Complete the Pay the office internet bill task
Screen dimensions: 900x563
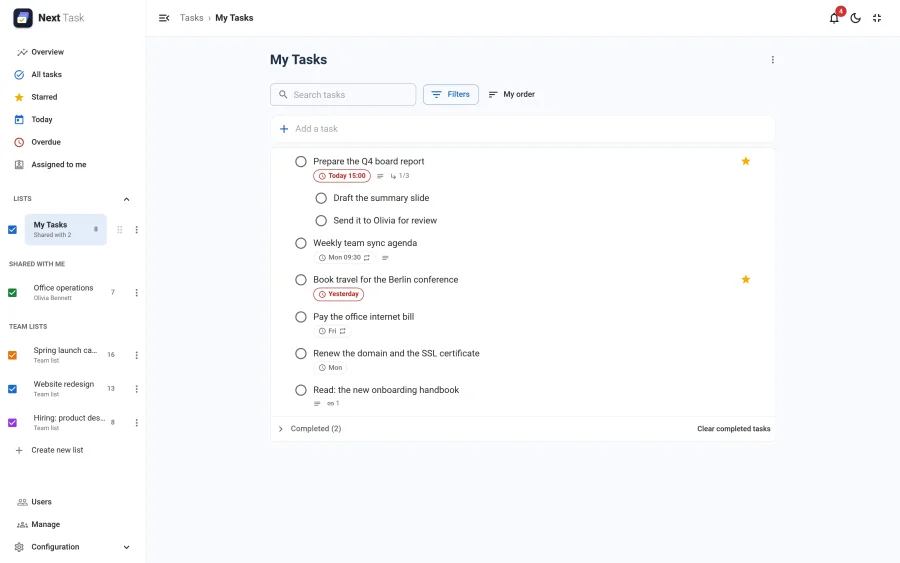pos(301,317)
